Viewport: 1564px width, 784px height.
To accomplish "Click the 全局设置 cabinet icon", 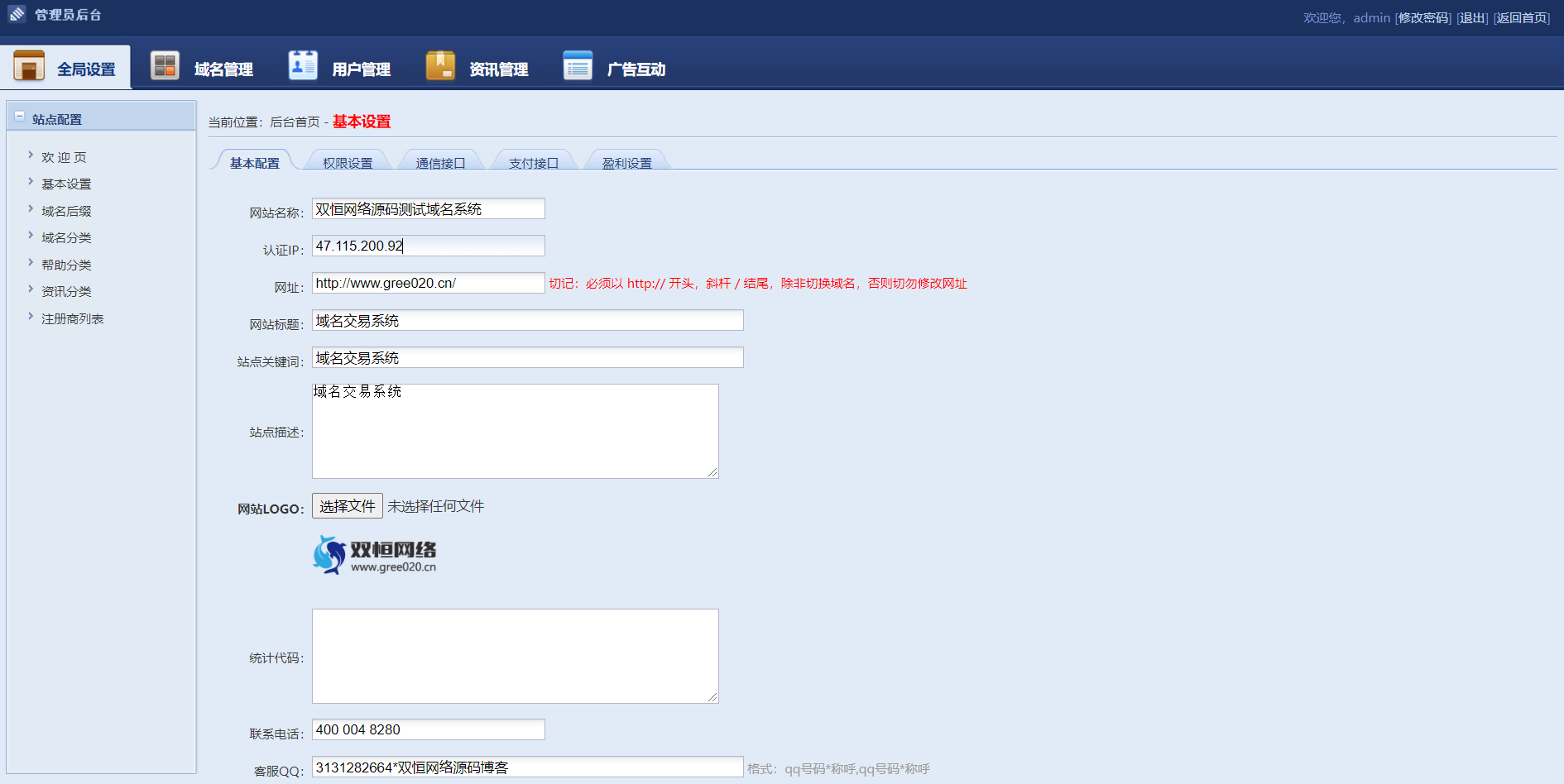I will pyautogui.click(x=29, y=66).
